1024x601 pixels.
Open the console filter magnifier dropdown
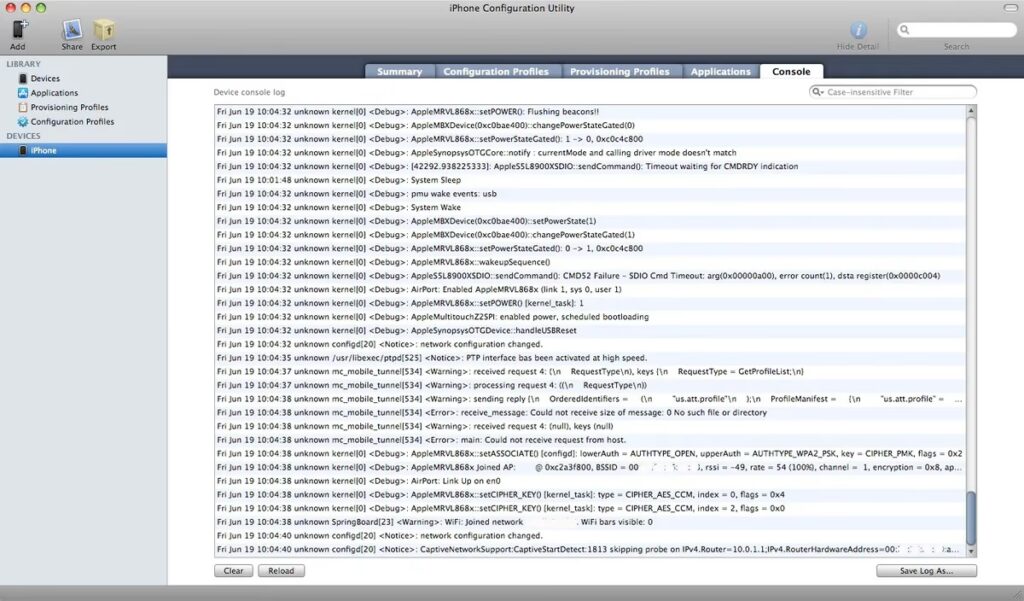[x=819, y=92]
